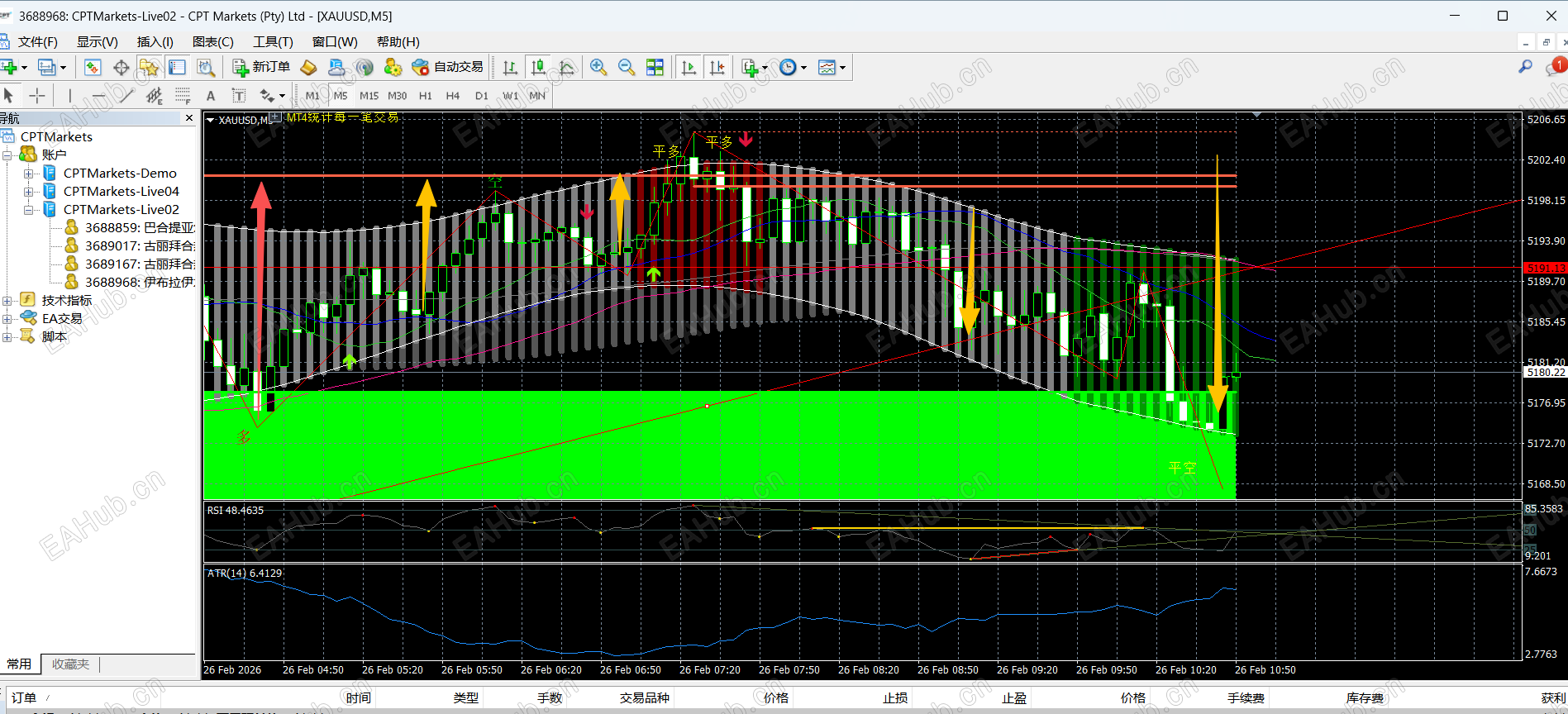Screen dimensions: 1568x714
Task: Select the Fibonacci retracement tool
Action: (x=183, y=95)
